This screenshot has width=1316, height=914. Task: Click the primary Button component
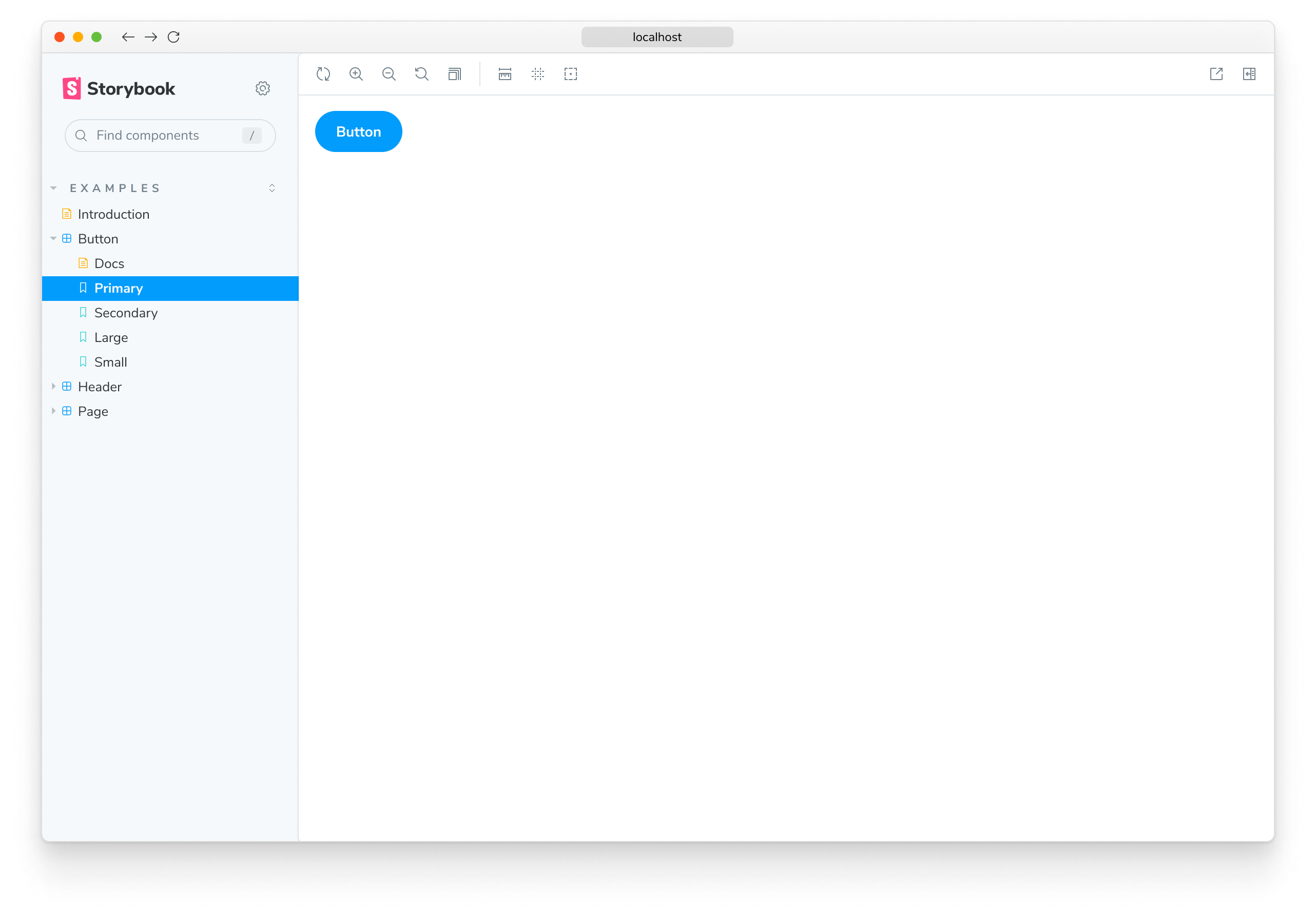tap(358, 131)
